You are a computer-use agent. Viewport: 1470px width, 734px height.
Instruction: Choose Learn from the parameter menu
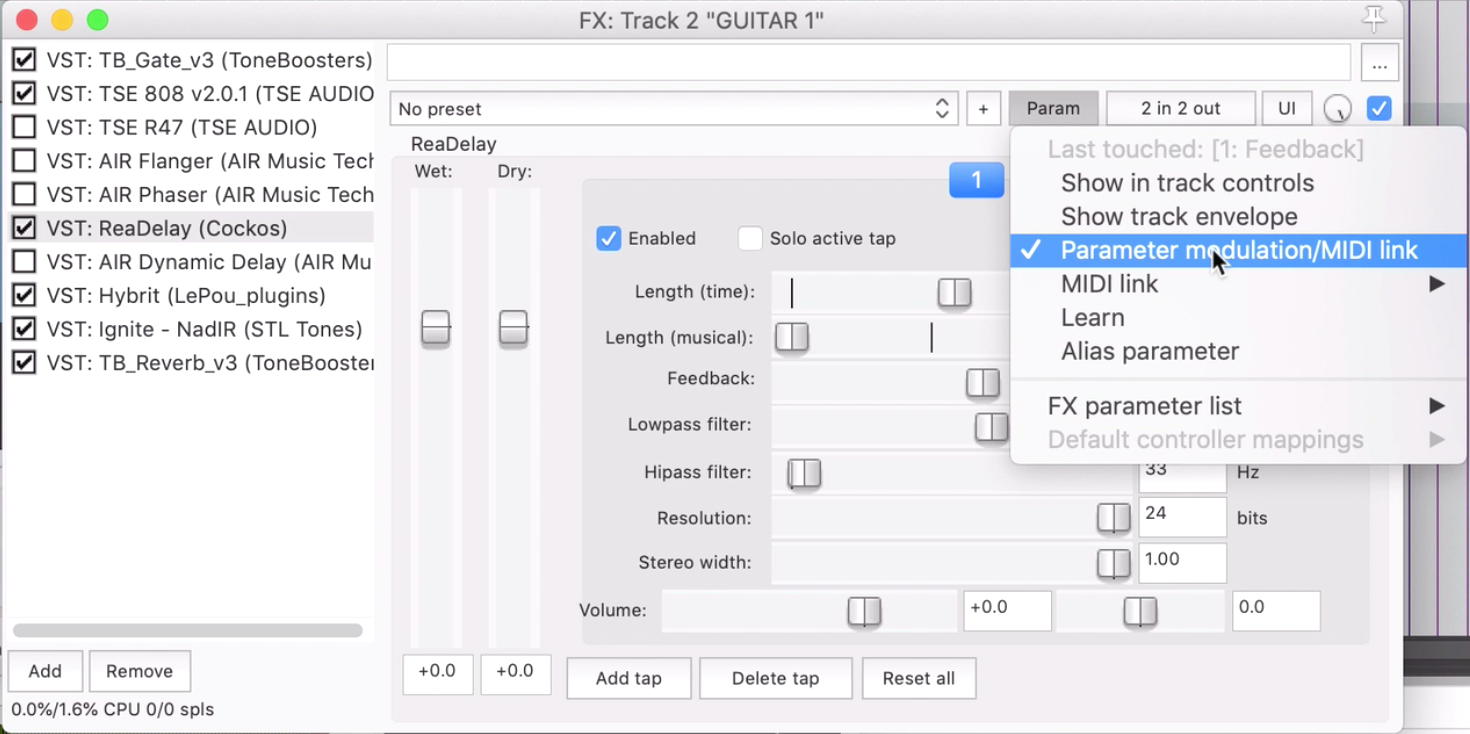1093,317
